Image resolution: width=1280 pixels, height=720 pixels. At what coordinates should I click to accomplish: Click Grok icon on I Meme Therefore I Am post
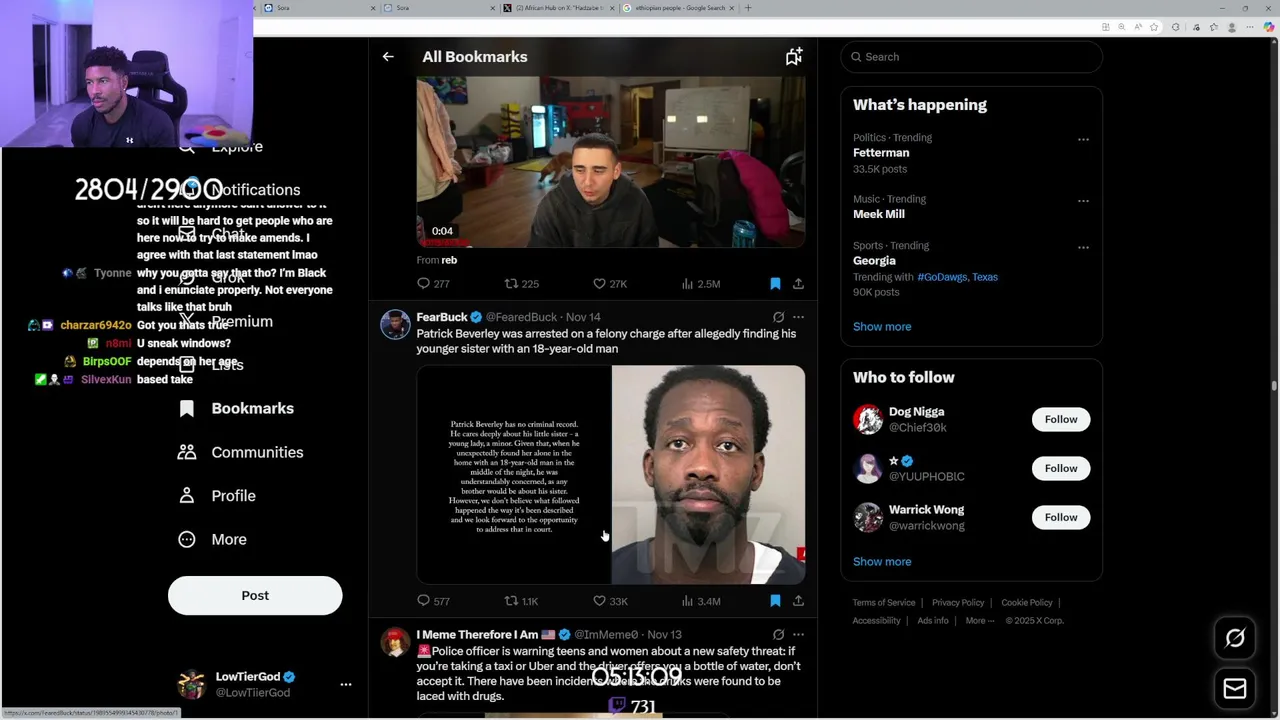pyautogui.click(x=778, y=634)
